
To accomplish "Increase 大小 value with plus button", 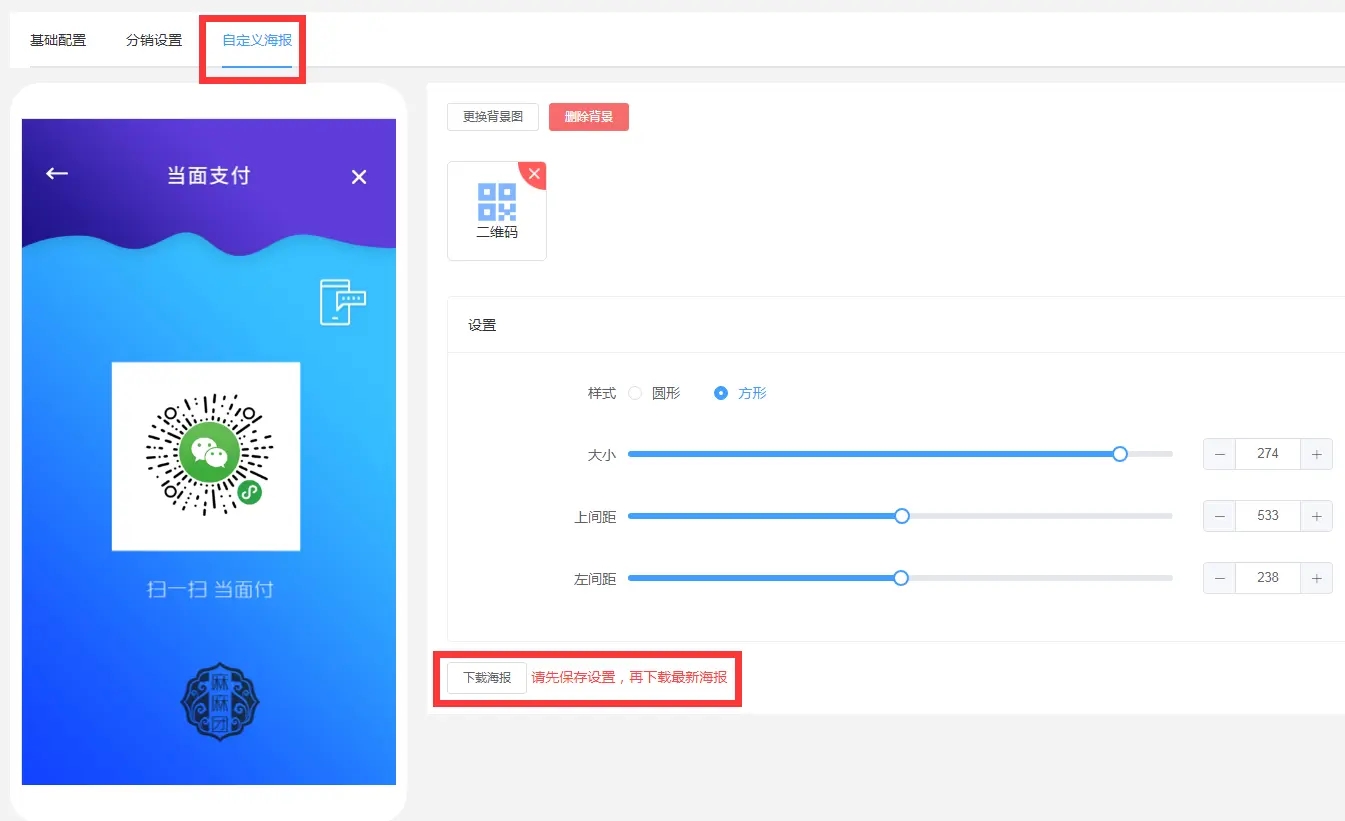I will (x=1316, y=454).
